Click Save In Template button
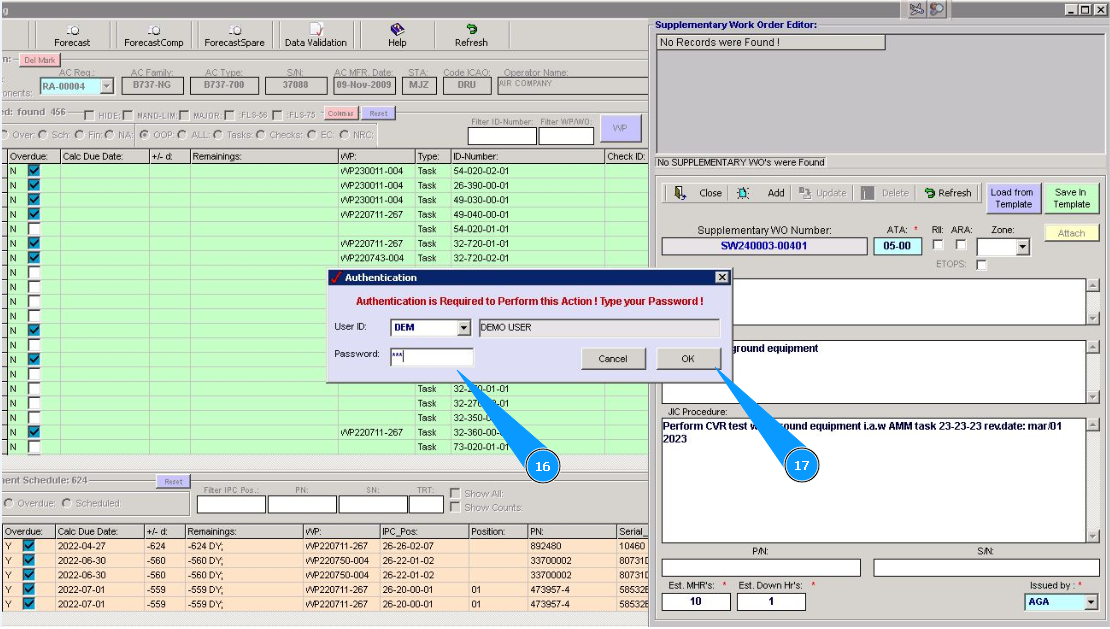The height and width of the screenshot is (629, 1110). pyautogui.click(x=1071, y=198)
